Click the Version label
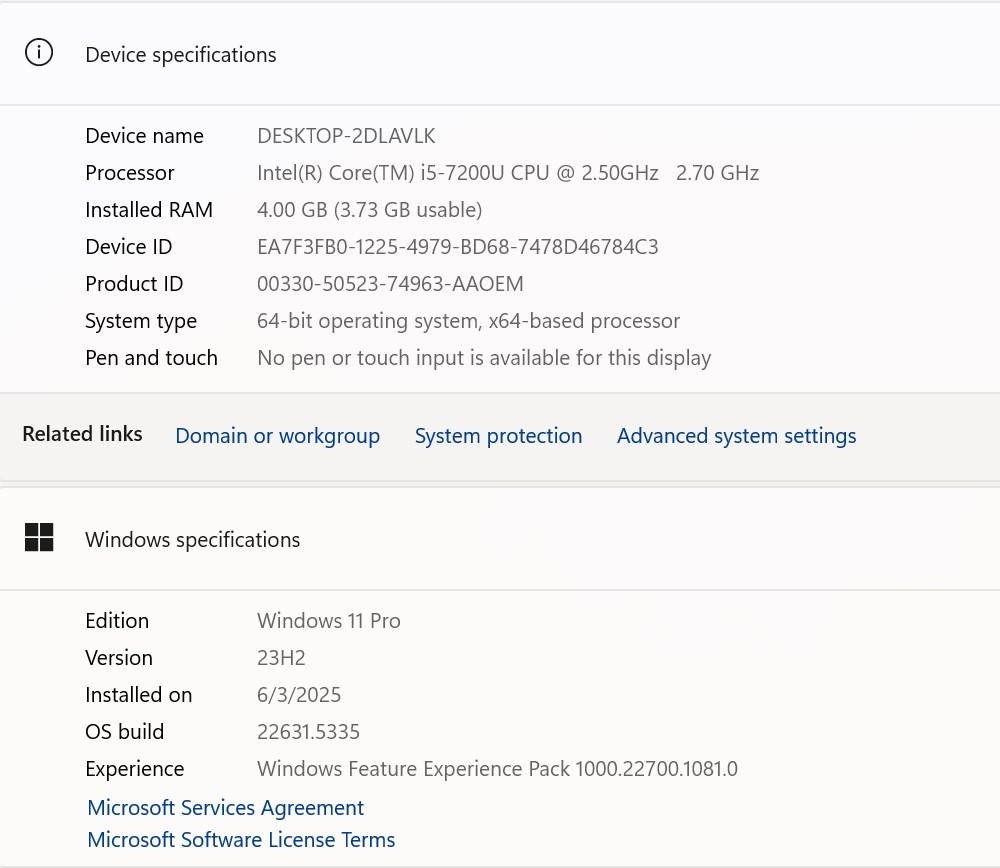 tap(119, 658)
